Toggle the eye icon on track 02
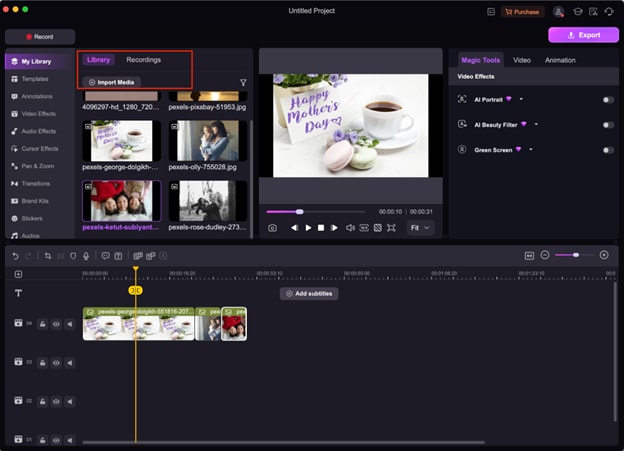 pyautogui.click(x=56, y=401)
